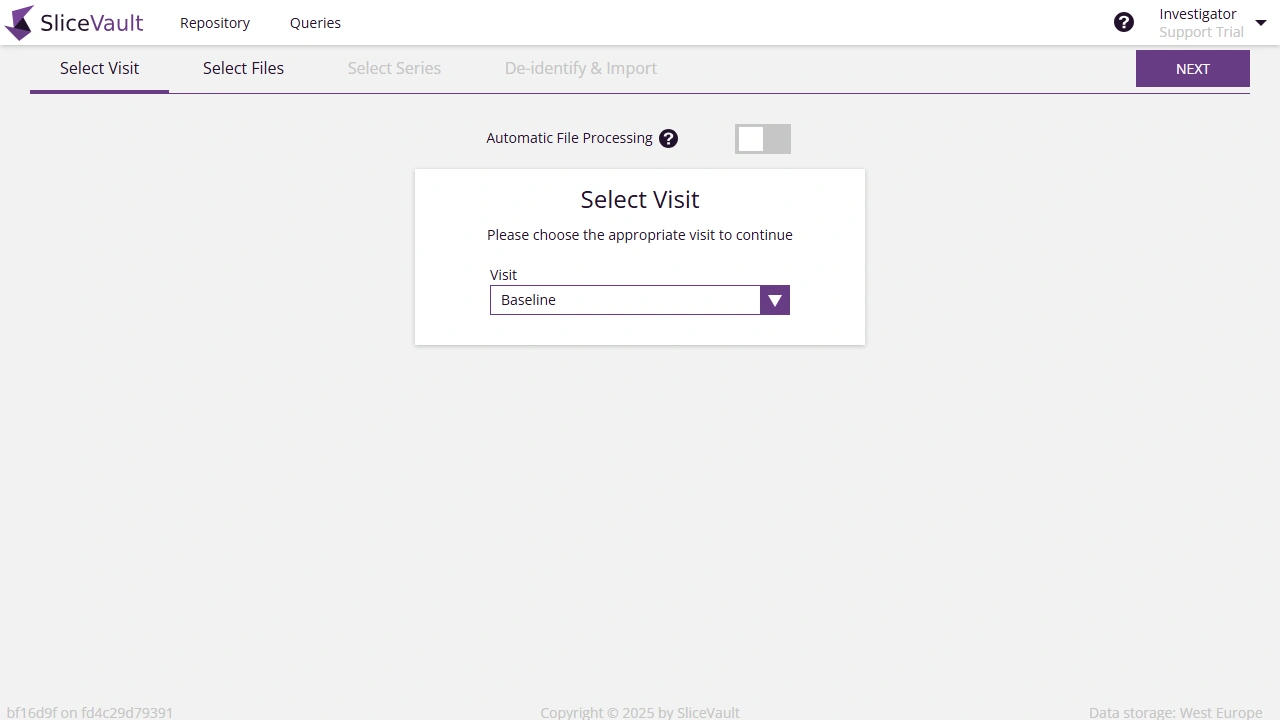The width and height of the screenshot is (1280, 720).
Task: Click the NEXT button
Action: (1192, 68)
